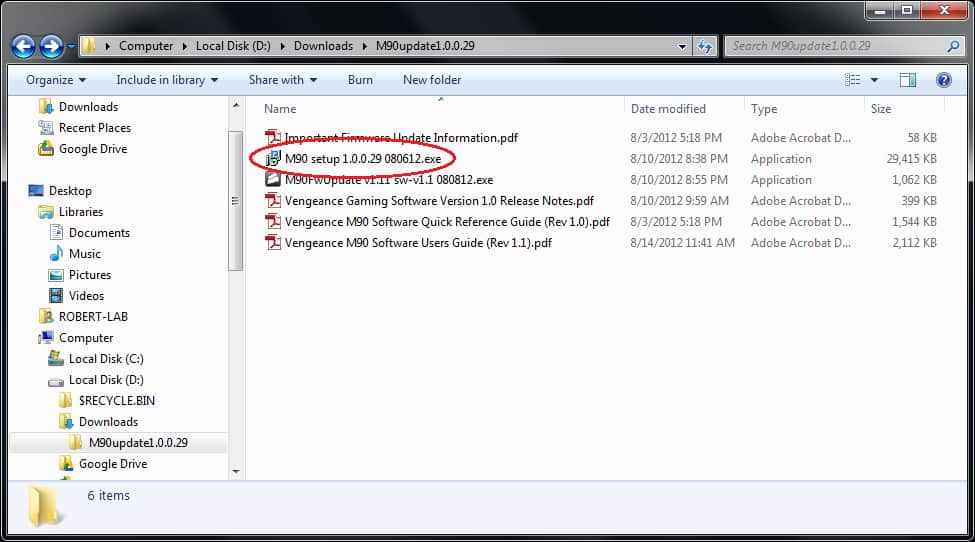The image size is (975, 542).
Task: Select ROBERT-LAB user folder
Action: tap(93, 317)
